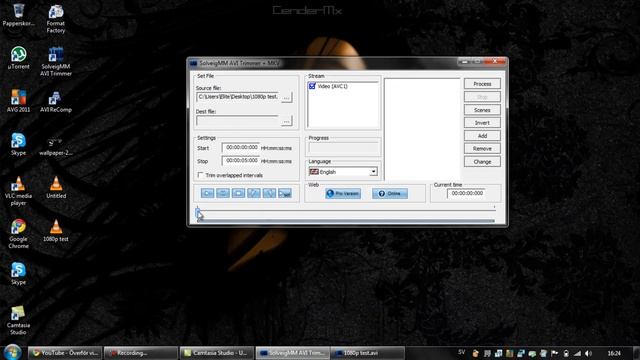
Task: Set the right marker with toolbar icon
Action: tap(269, 193)
